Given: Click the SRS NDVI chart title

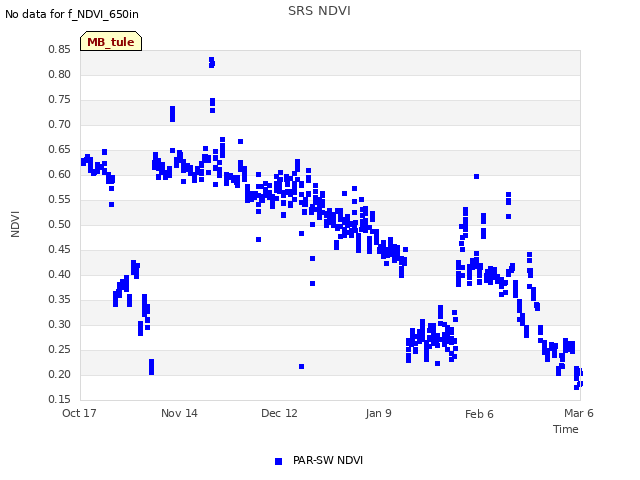Looking at the screenshot, I should [x=319, y=11].
